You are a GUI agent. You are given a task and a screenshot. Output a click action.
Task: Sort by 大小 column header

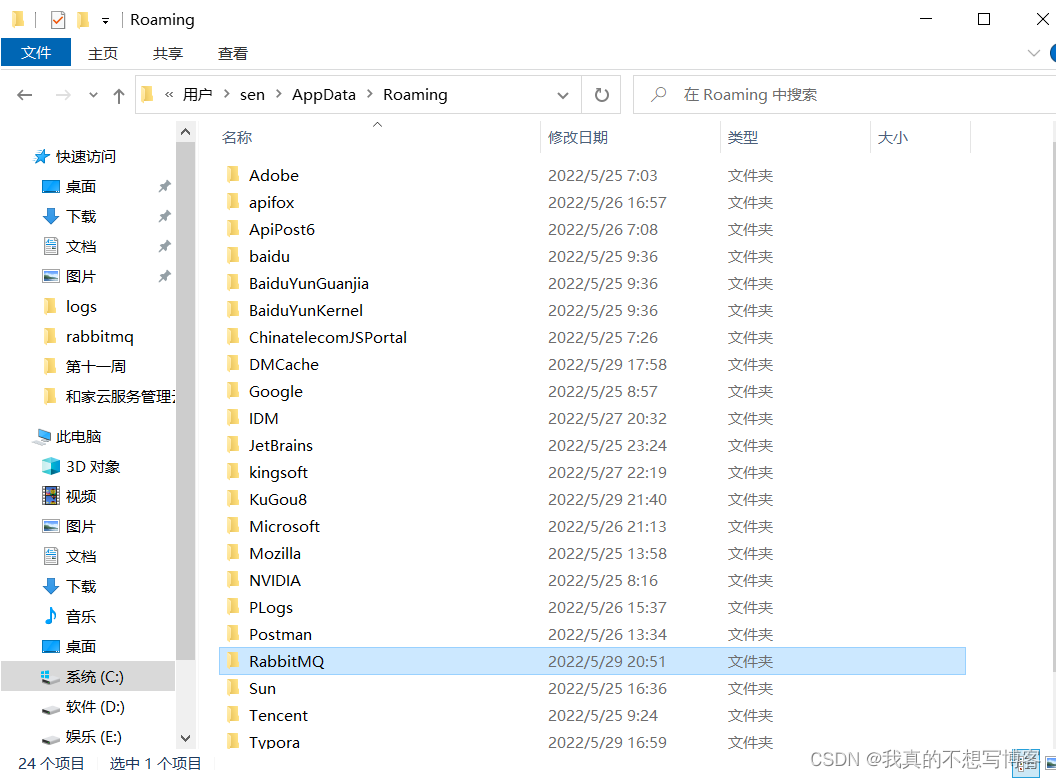pyautogui.click(x=893, y=137)
